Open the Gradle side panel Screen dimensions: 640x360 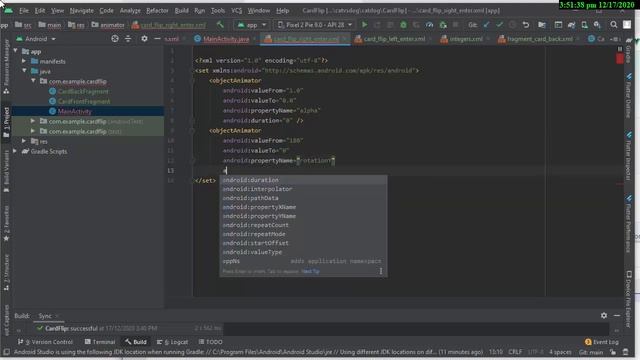click(x=629, y=52)
